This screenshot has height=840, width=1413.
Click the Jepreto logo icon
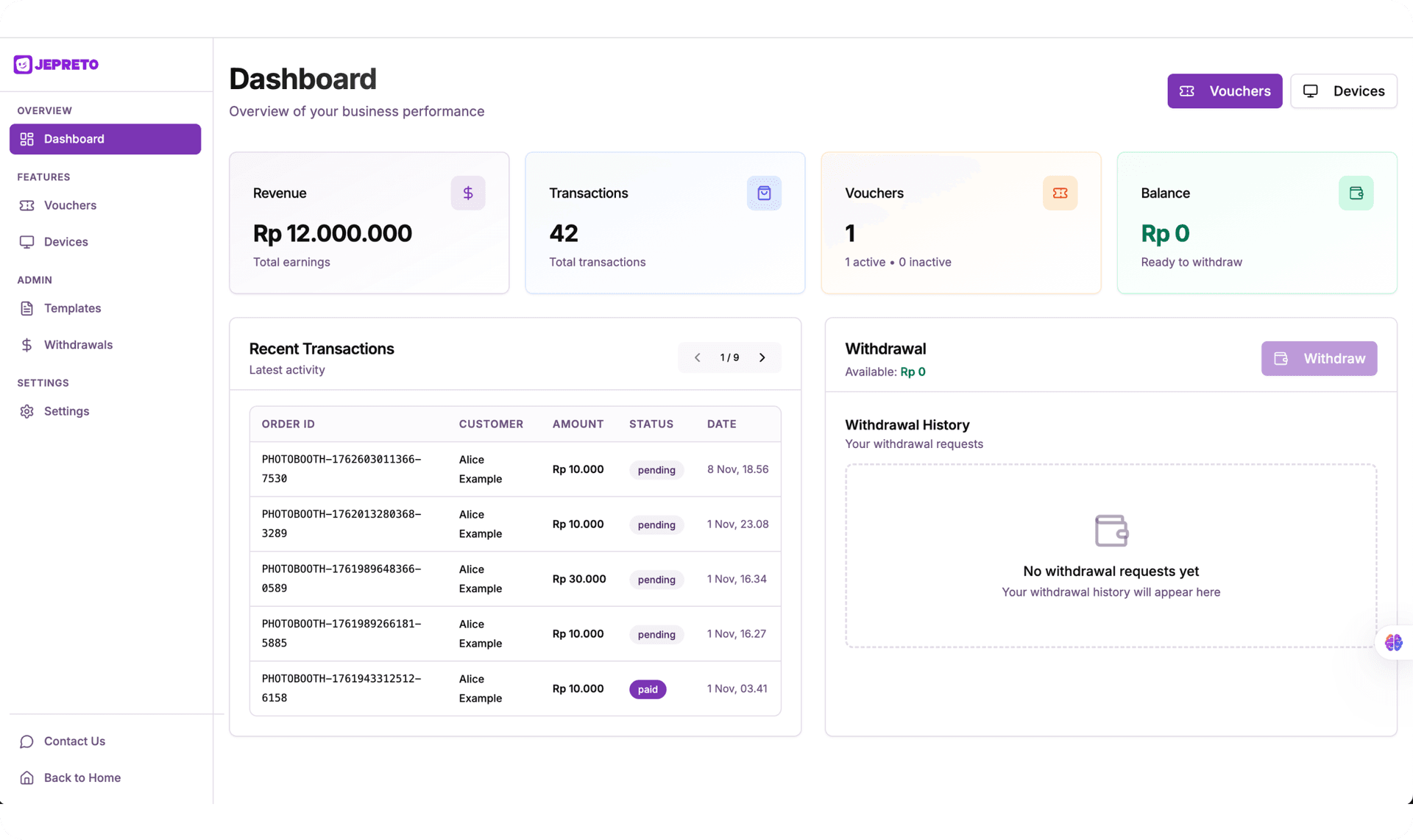[x=23, y=64]
